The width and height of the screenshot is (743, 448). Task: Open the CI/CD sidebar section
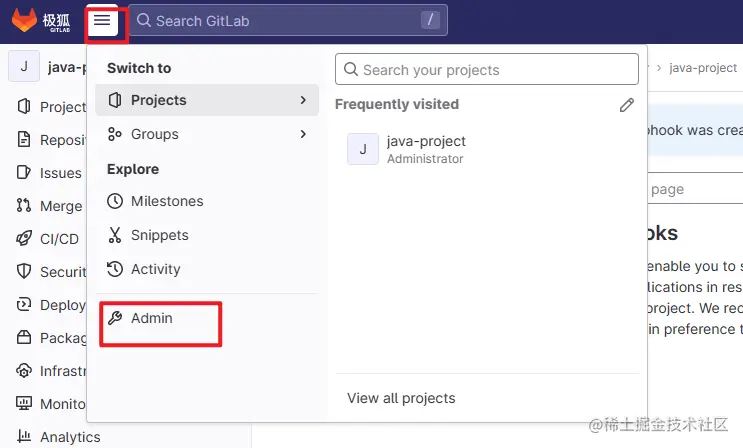coord(58,239)
